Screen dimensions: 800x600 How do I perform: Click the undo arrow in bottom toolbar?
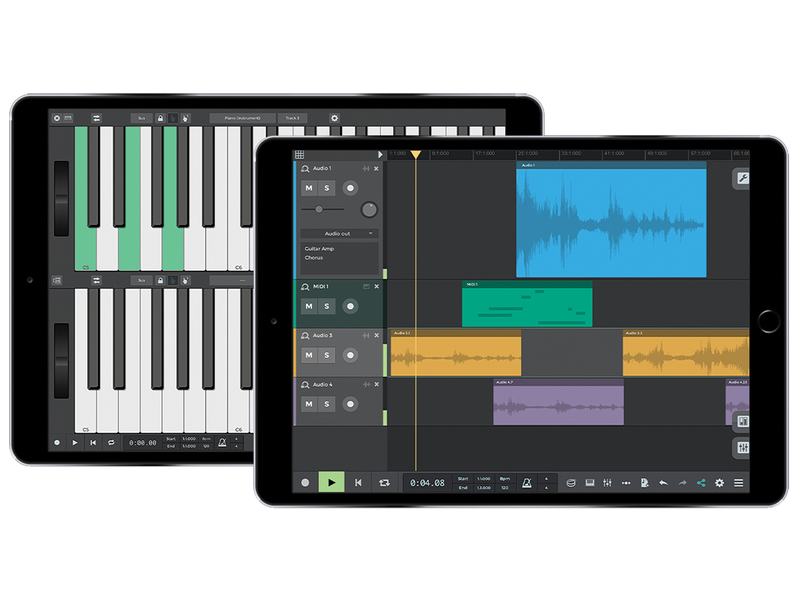pos(662,483)
